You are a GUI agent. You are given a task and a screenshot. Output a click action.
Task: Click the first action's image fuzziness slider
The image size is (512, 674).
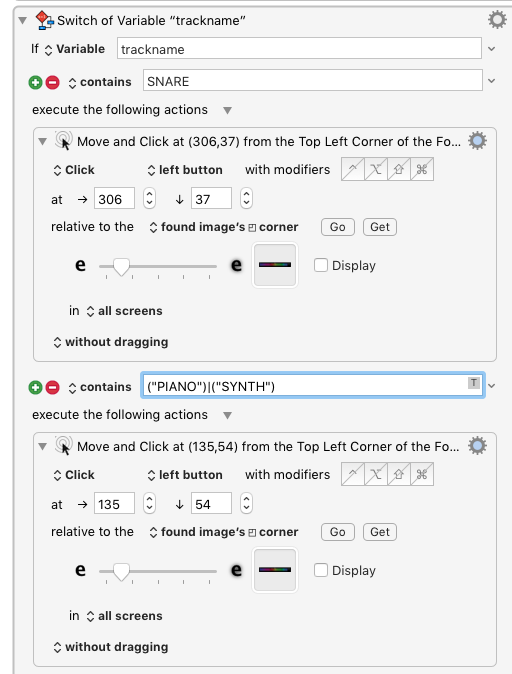[158, 267]
